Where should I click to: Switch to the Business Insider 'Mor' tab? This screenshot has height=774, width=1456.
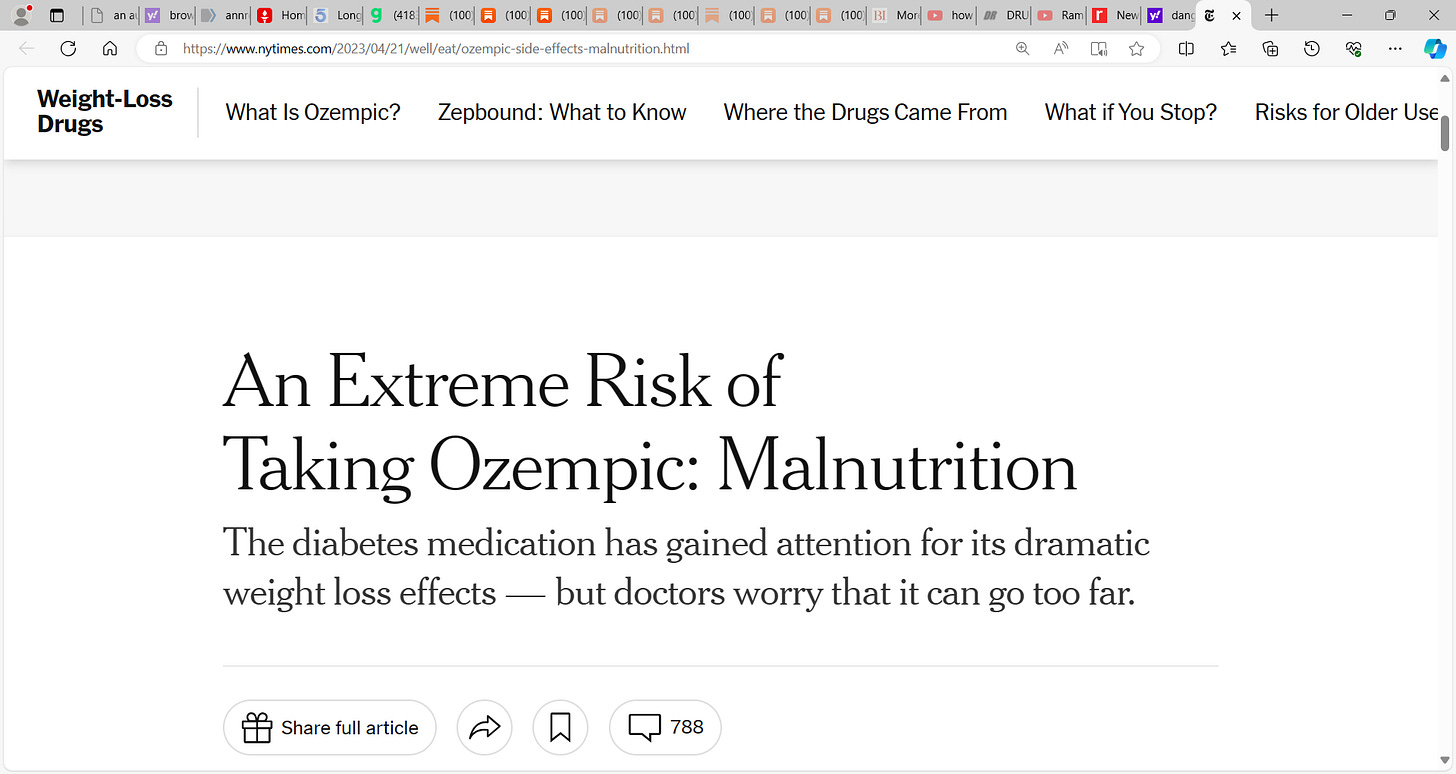coord(895,16)
